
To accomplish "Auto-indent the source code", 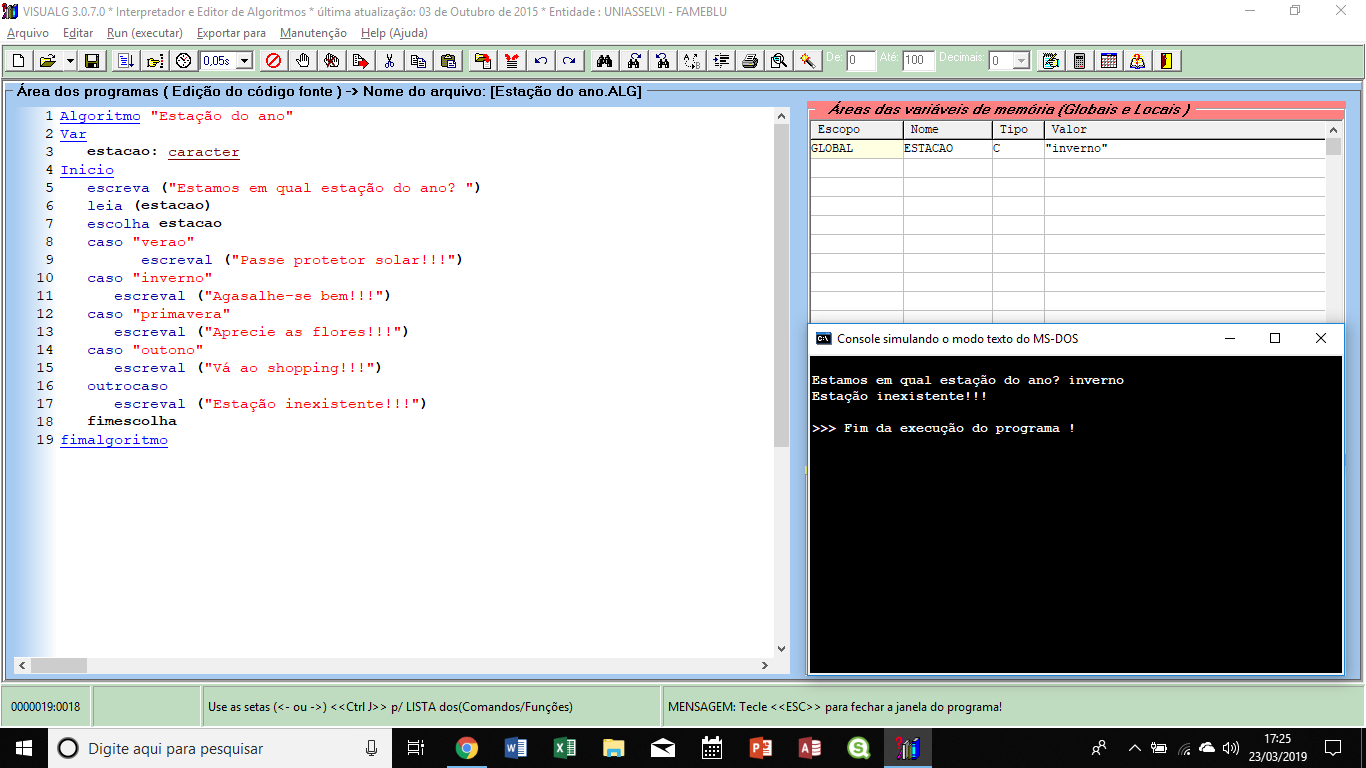I will coord(720,61).
